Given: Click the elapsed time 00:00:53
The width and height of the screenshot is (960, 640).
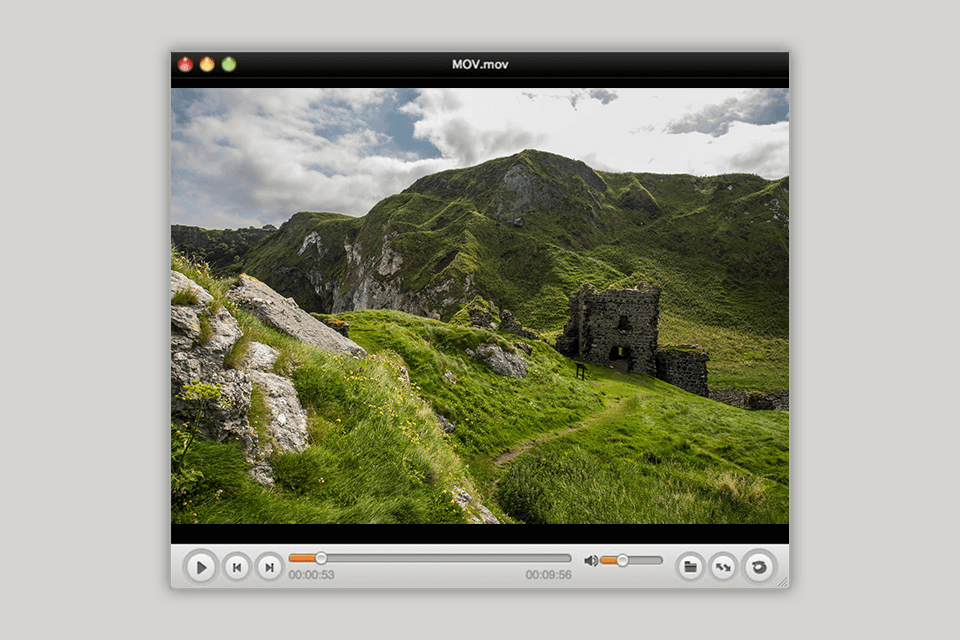Looking at the screenshot, I should 310,573.
